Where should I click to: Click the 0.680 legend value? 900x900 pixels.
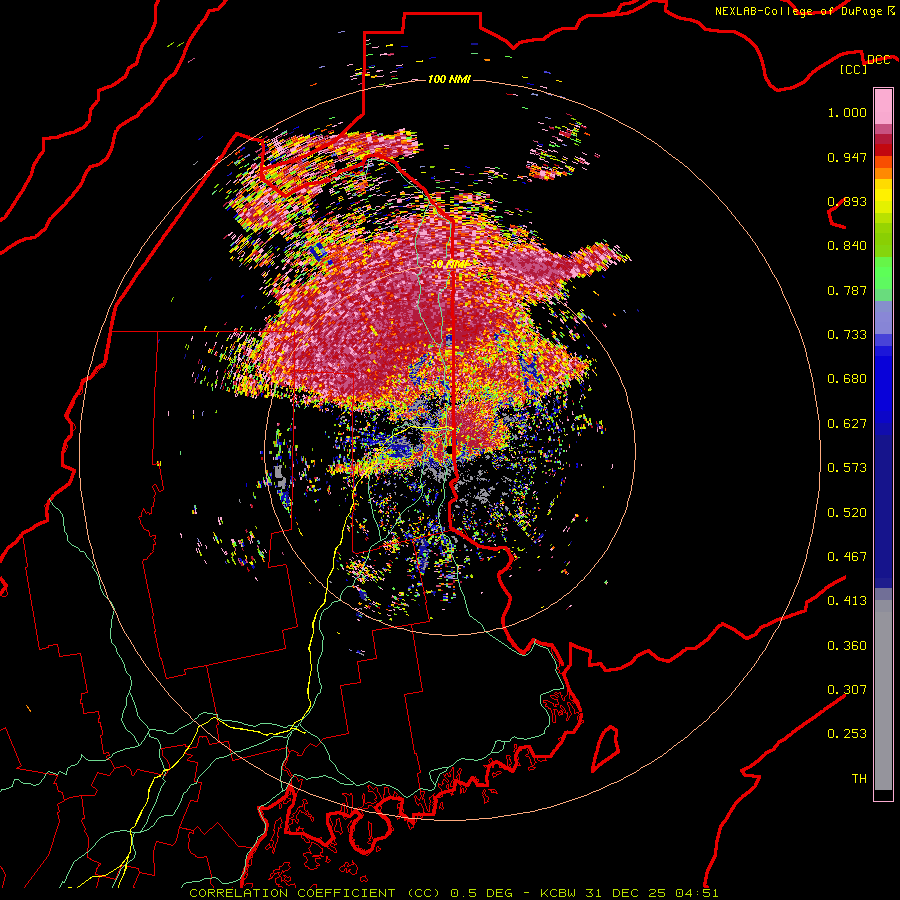[847, 379]
